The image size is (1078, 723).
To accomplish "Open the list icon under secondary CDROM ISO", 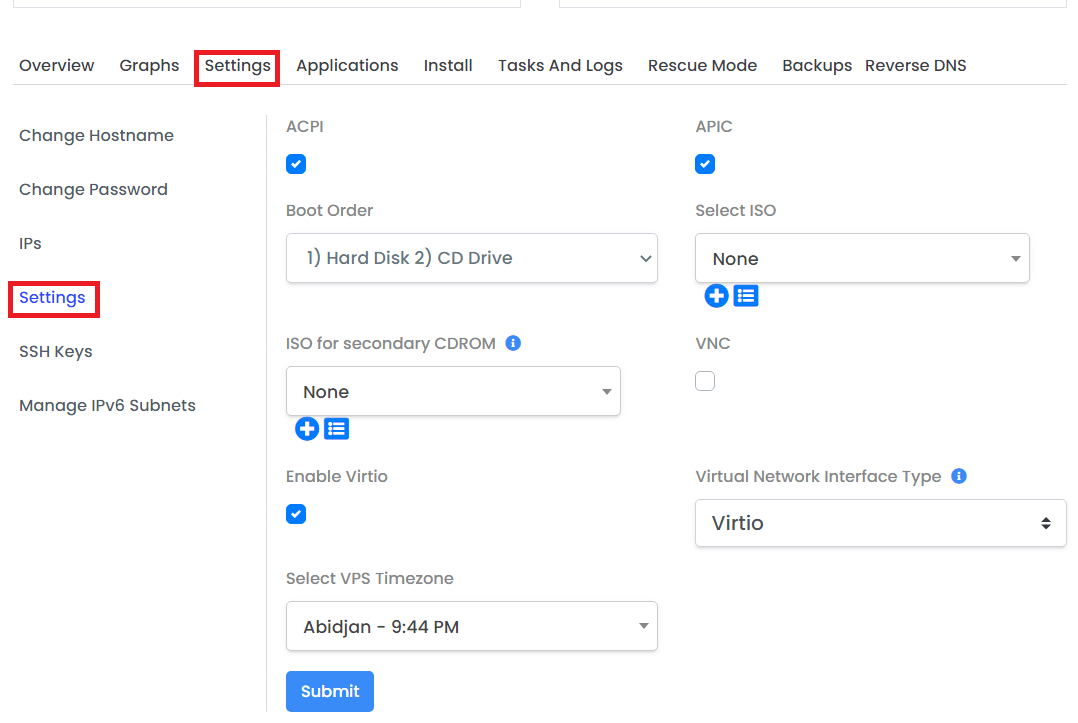I will tap(336, 429).
